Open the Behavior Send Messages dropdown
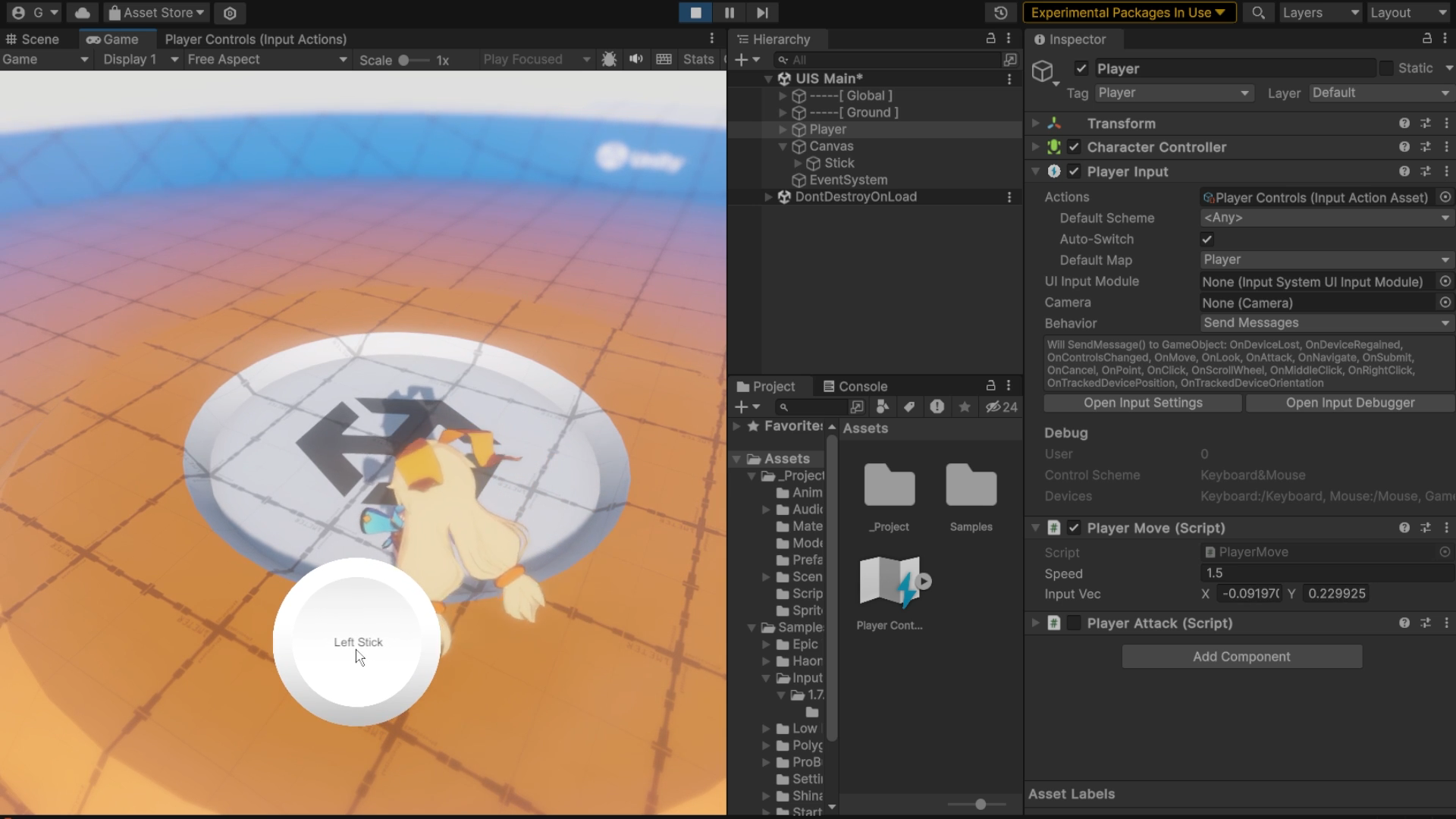Viewport: 1456px width, 819px height. point(1326,323)
